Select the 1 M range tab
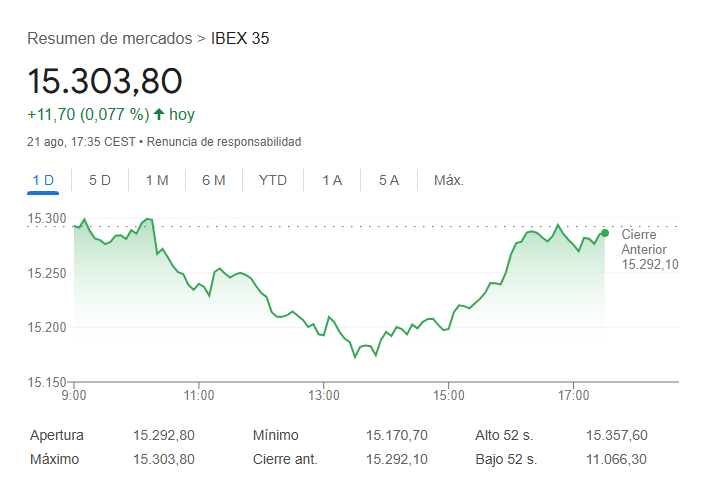Image resolution: width=728 pixels, height=485 pixels. point(157,180)
